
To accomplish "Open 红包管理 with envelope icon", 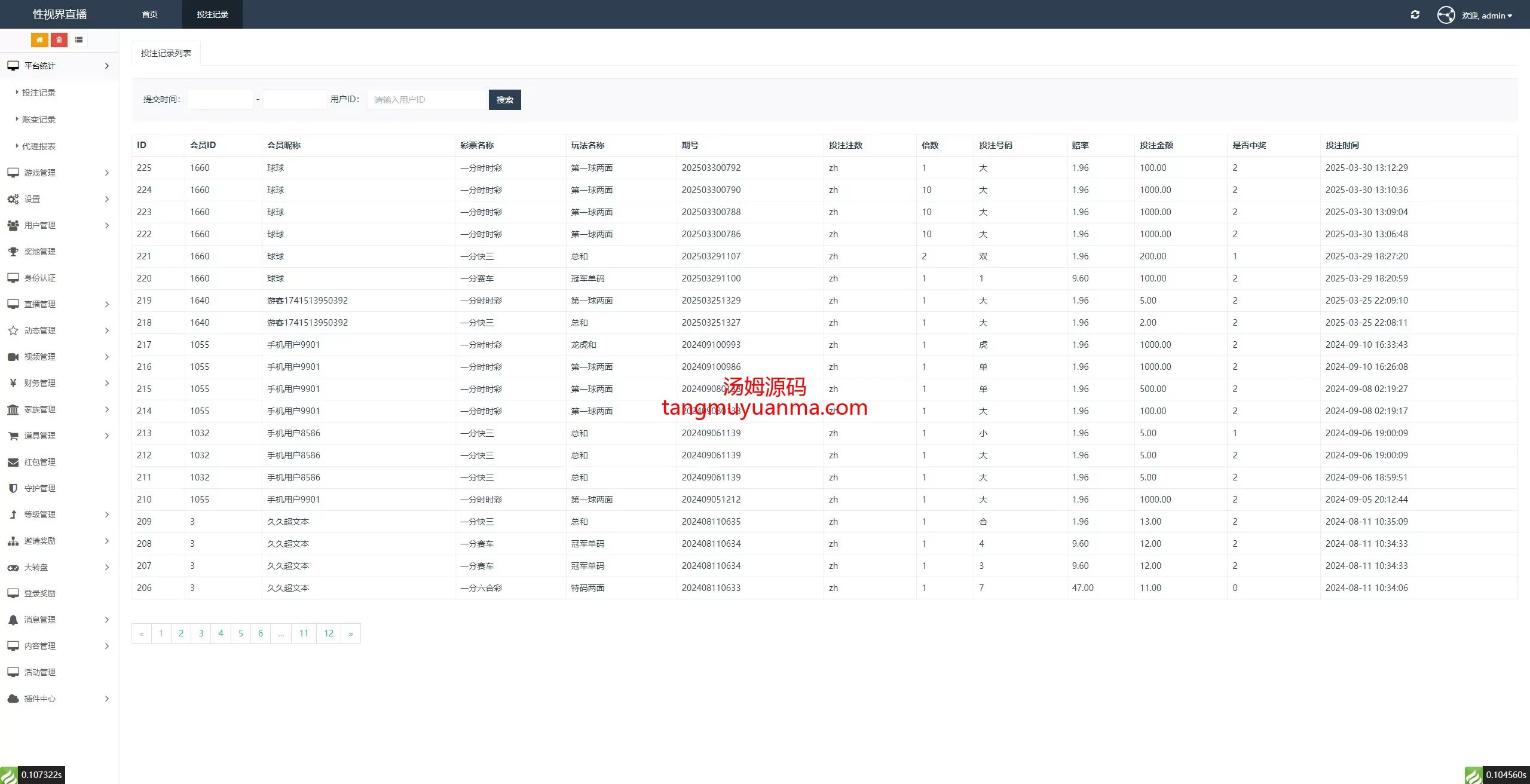I will tap(39, 462).
